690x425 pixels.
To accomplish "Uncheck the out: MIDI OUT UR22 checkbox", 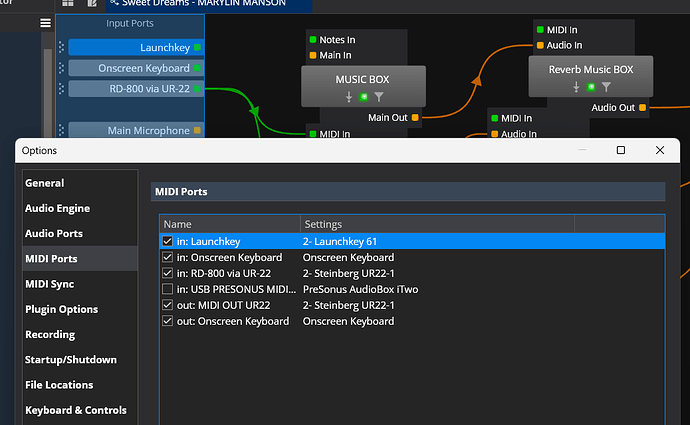I will point(168,305).
